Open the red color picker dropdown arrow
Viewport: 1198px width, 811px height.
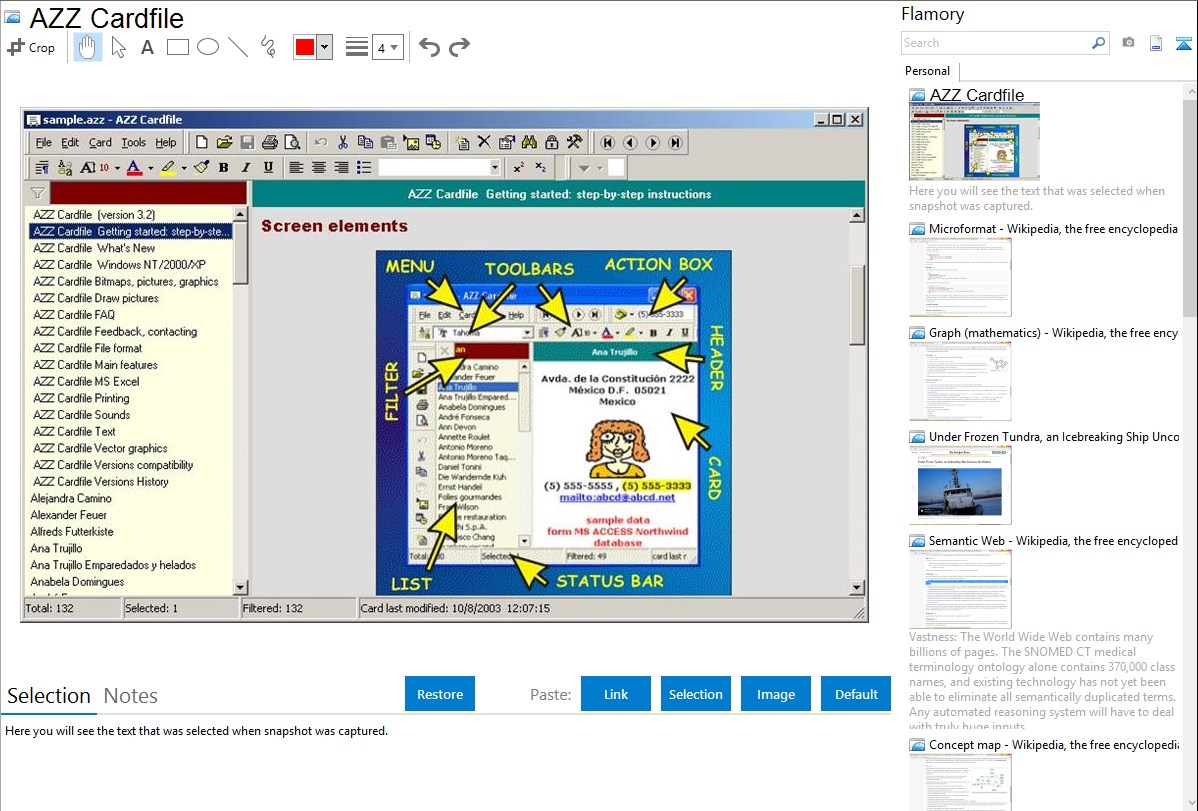pyautogui.click(x=324, y=47)
